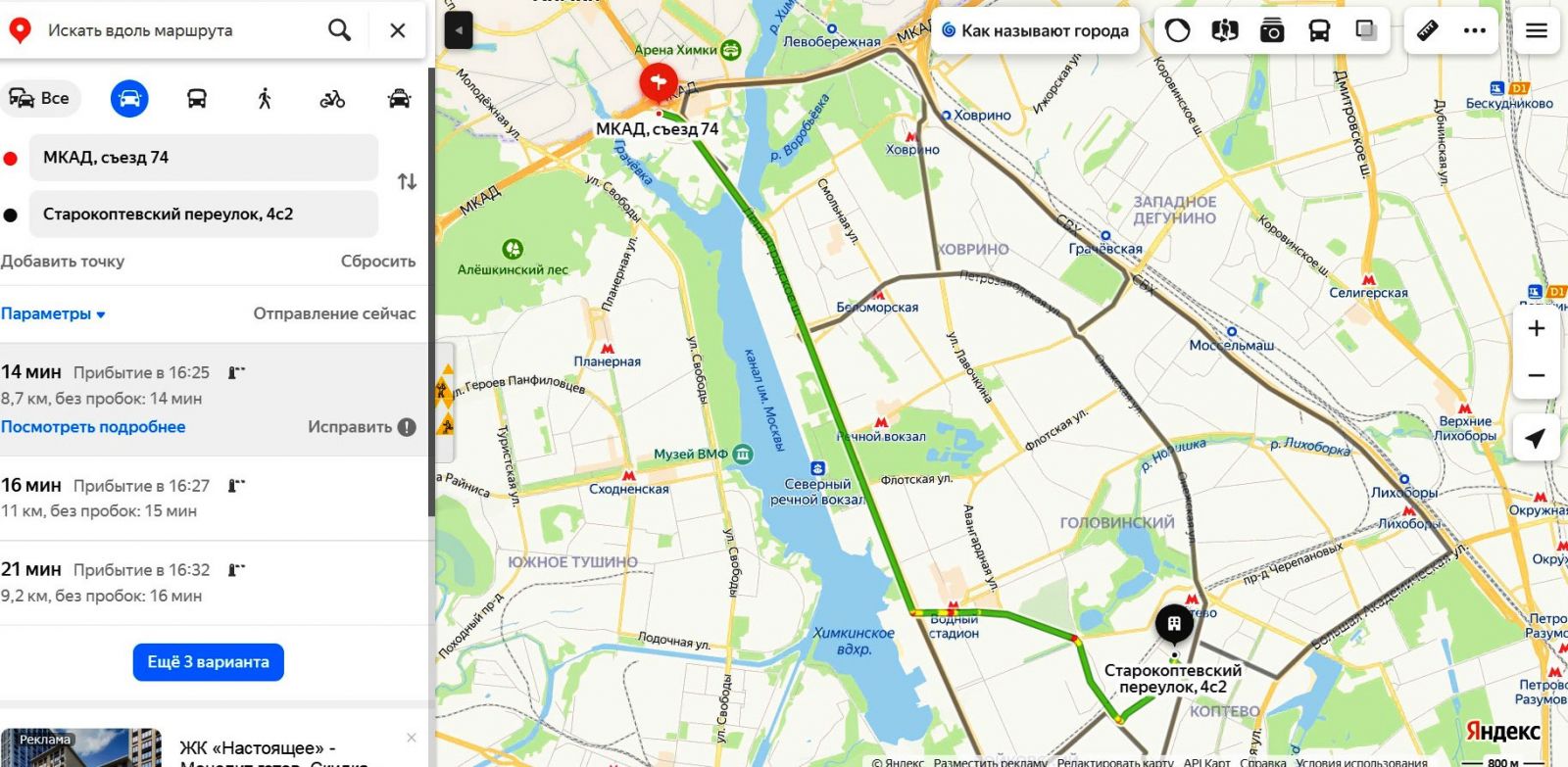Choose public transport bus mode icon
The height and width of the screenshot is (767, 1568).
(x=197, y=98)
